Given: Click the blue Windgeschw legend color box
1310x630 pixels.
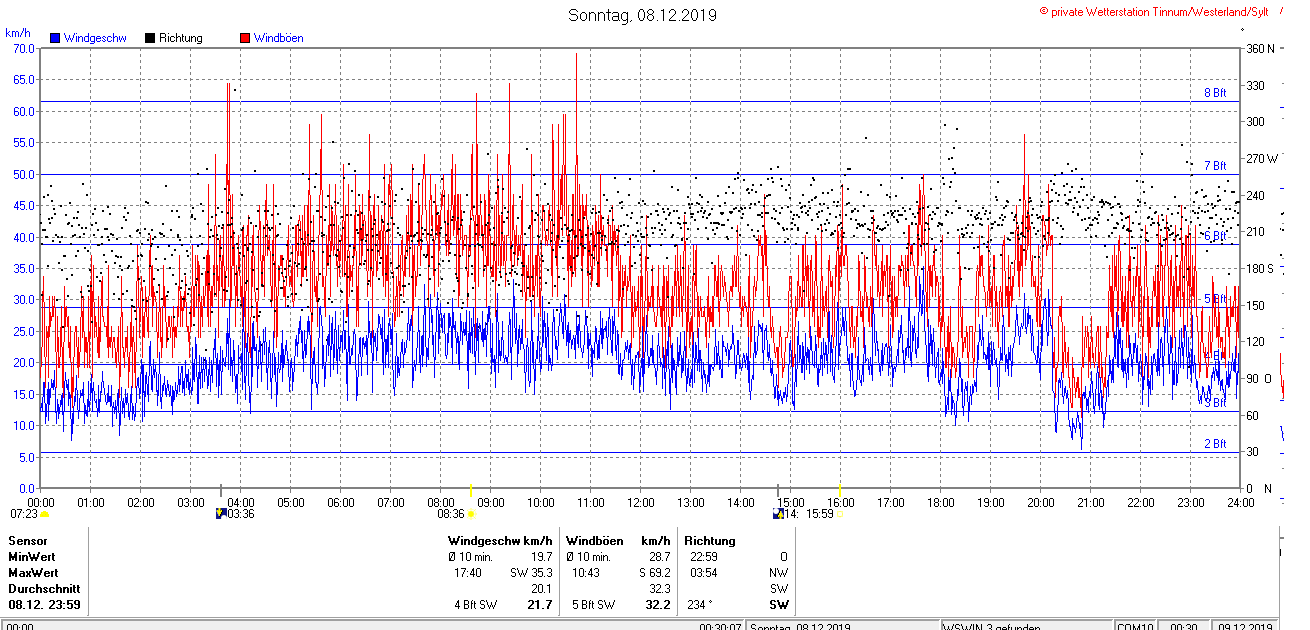Looking at the screenshot, I should click(55, 38).
